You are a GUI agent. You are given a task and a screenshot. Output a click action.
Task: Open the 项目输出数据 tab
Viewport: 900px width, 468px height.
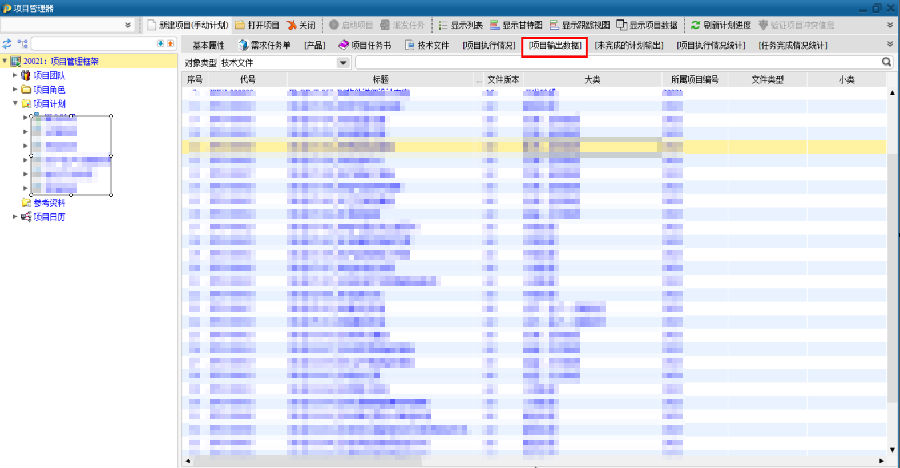554,45
